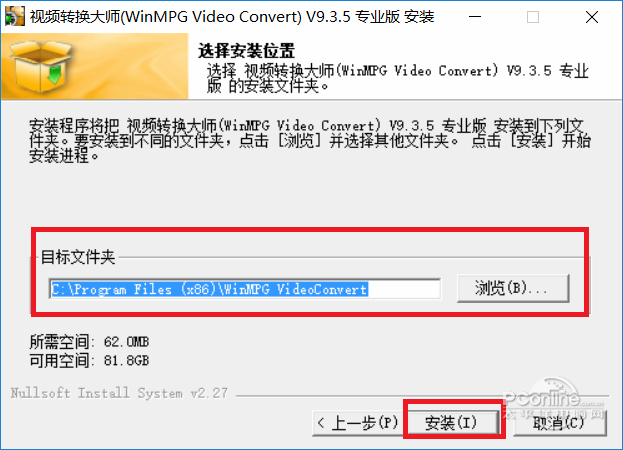Click the yellow cardboard box installer graphic
623x450 pixels.
click(41, 66)
